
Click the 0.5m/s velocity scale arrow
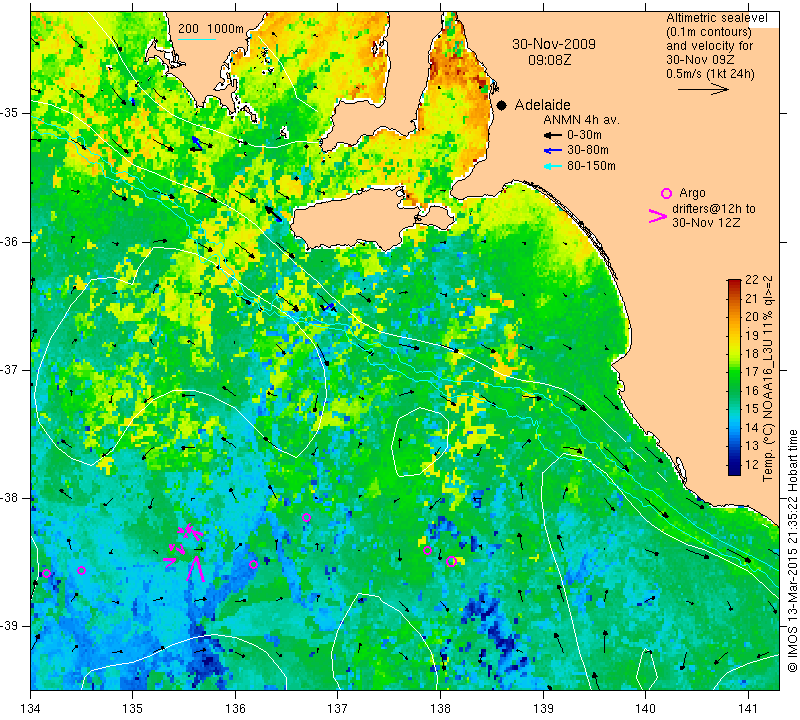(x=703, y=89)
